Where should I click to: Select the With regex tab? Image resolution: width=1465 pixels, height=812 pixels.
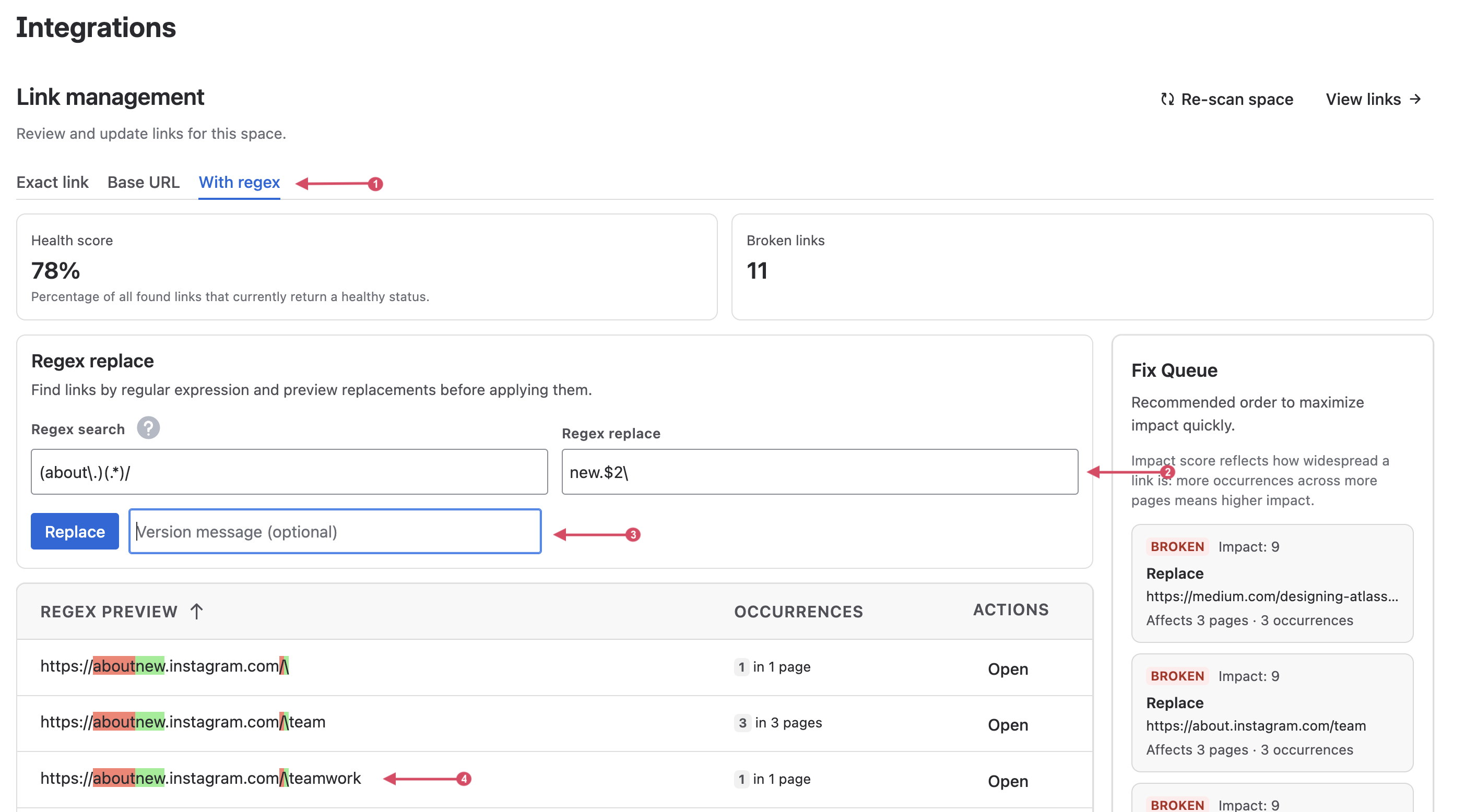(x=239, y=183)
